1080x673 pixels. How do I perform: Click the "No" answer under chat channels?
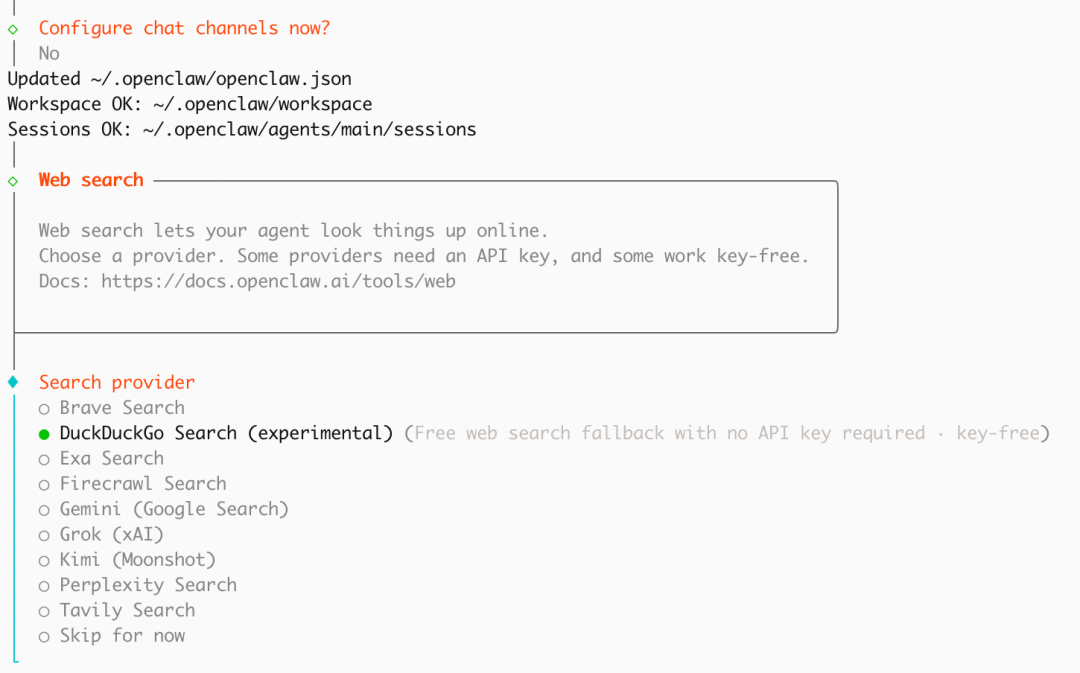click(x=49, y=54)
